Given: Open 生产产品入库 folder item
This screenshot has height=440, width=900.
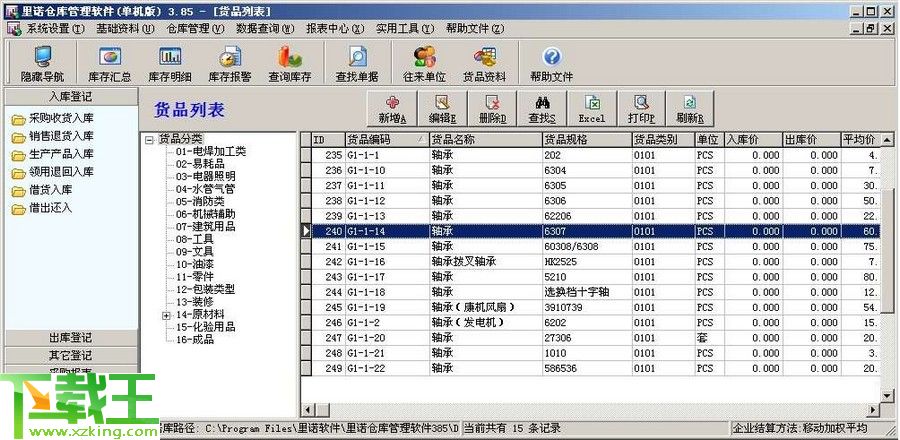Looking at the screenshot, I should click(x=53, y=154).
